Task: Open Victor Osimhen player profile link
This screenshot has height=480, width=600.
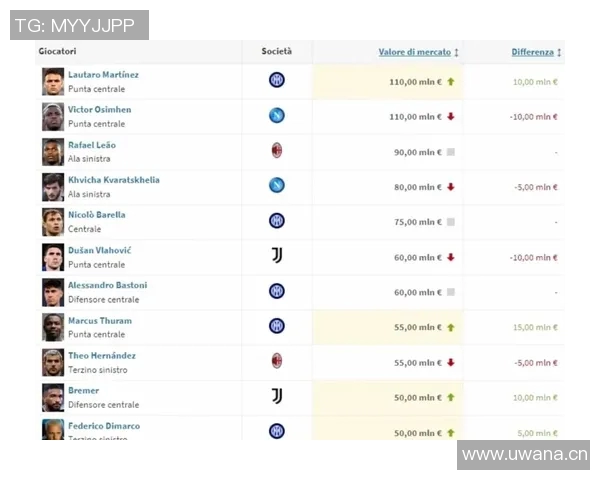Action: (99, 110)
